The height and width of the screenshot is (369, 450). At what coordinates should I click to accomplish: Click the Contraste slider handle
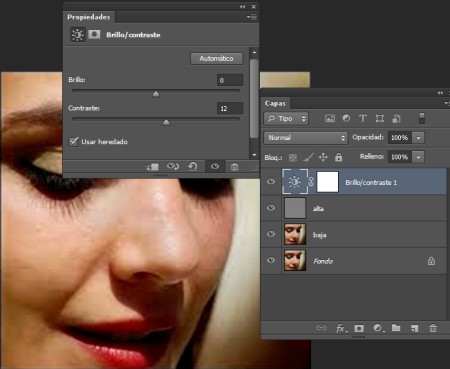tap(166, 123)
